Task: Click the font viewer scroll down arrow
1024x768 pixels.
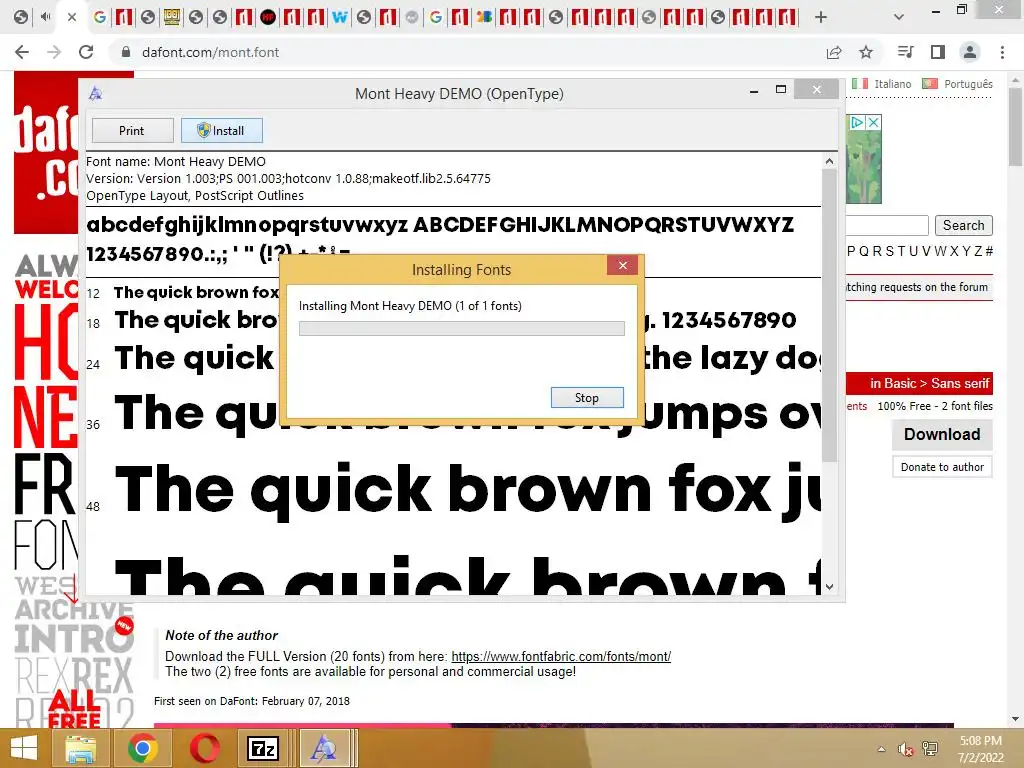Action: 829,586
